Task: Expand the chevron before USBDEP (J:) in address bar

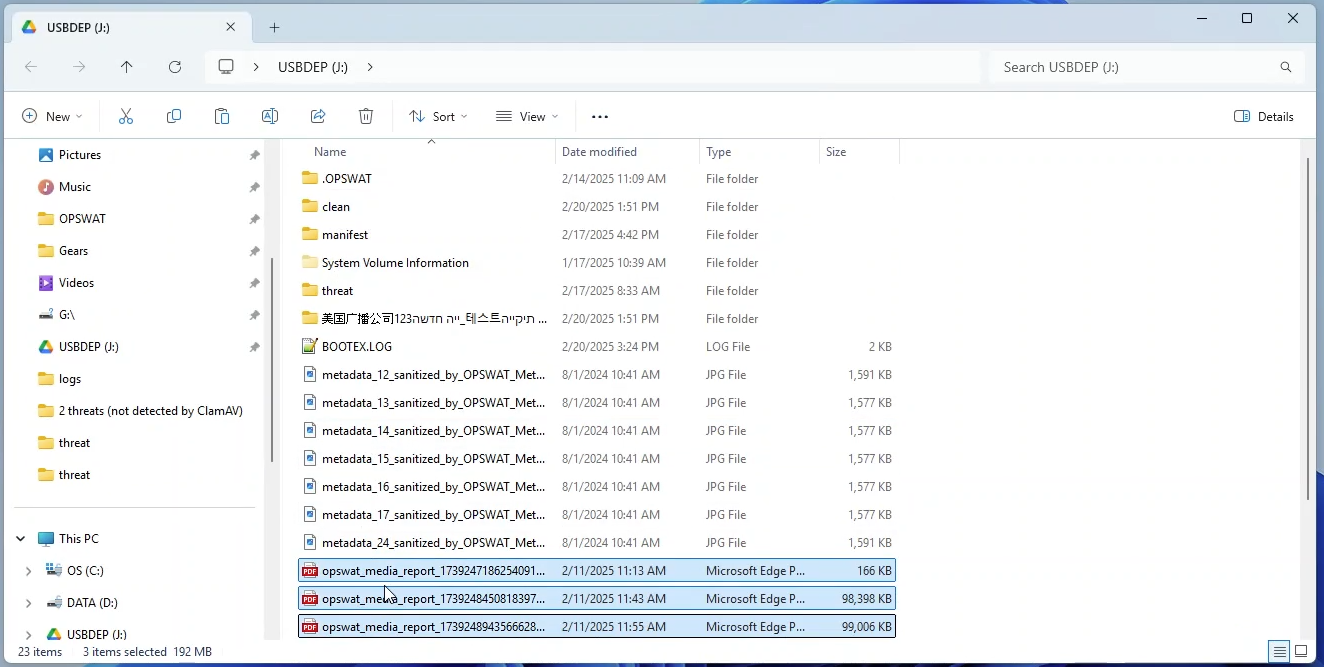Action: click(256, 67)
